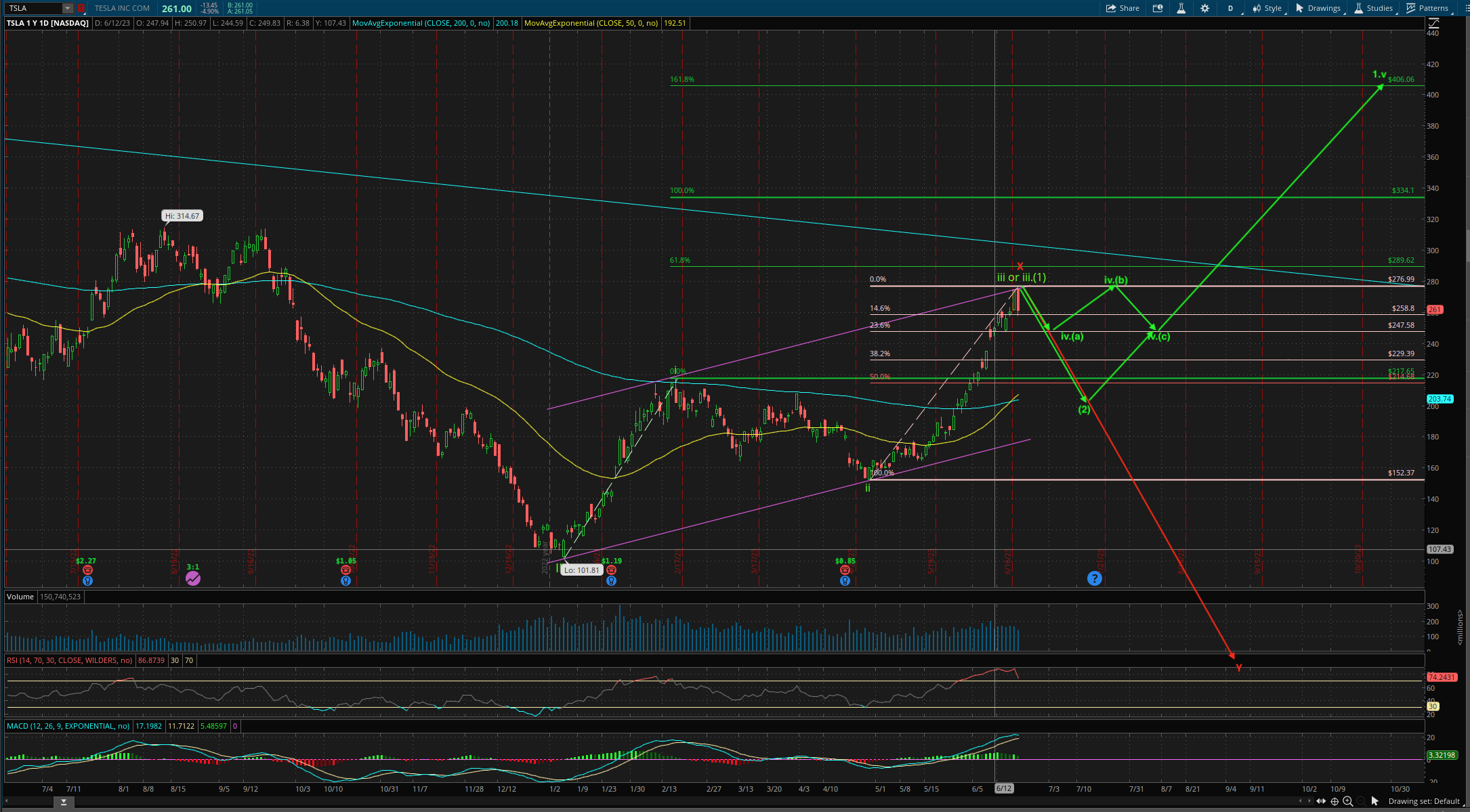1470x812 pixels.
Task: Open chart settings gear icon
Action: (x=1204, y=8)
